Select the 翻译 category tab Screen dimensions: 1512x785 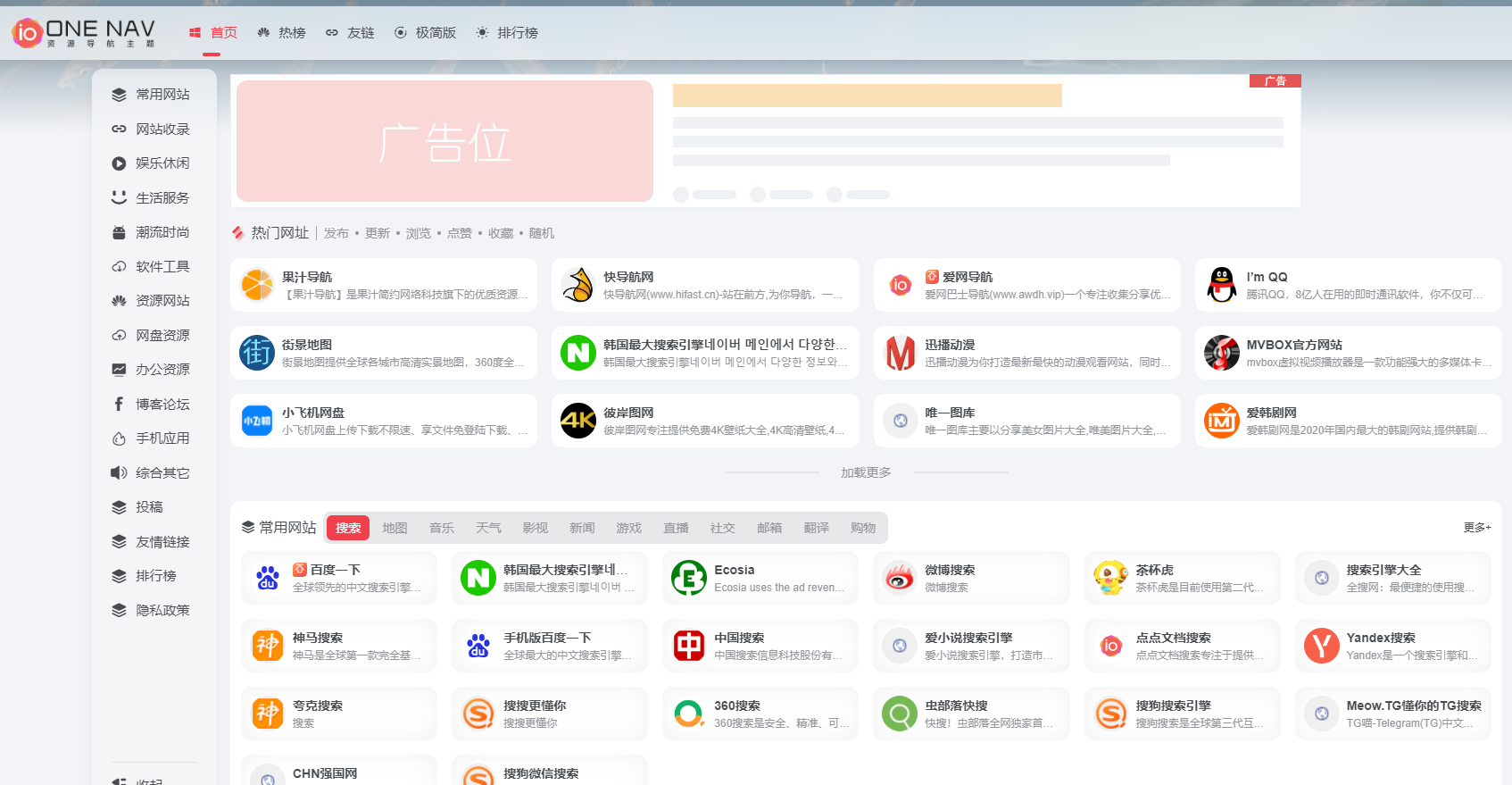tap(816, 528)
